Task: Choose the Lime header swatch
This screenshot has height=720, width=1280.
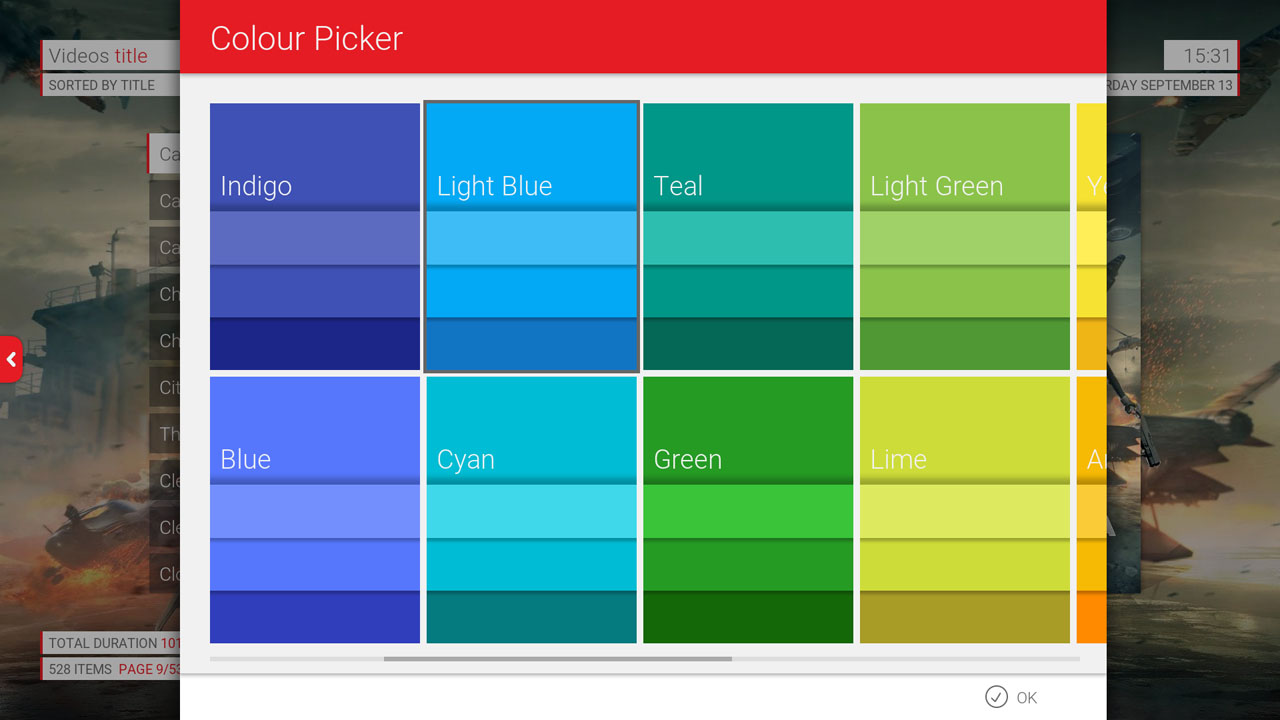Action: tap(965, 430)
